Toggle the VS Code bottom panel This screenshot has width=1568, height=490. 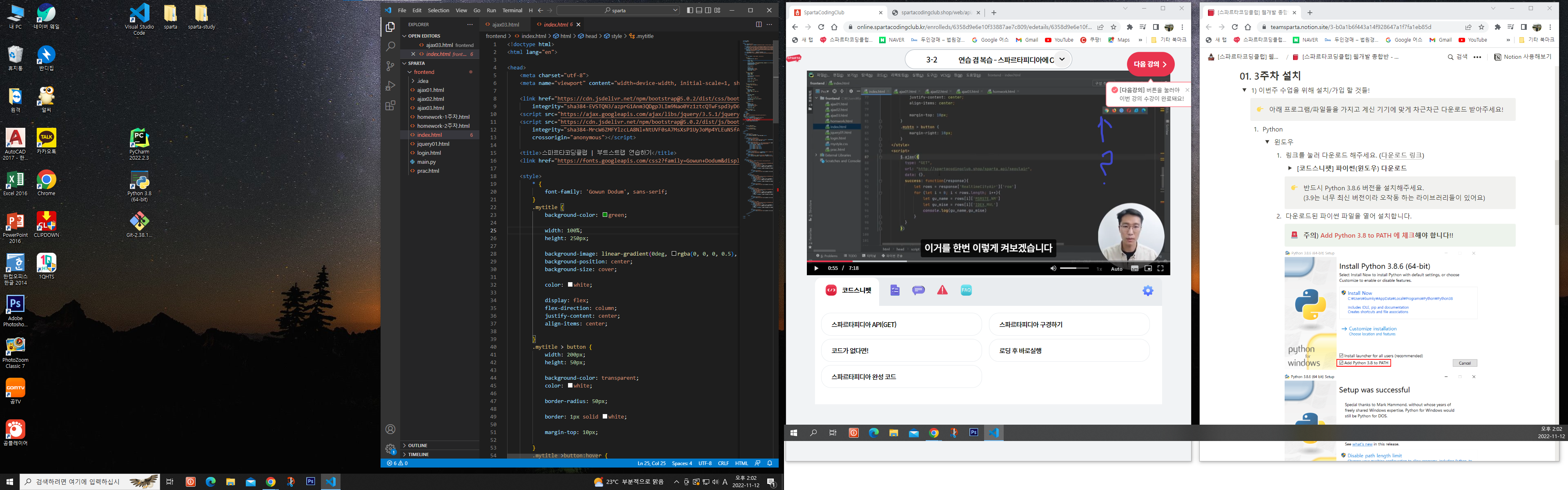click(699, 10)
